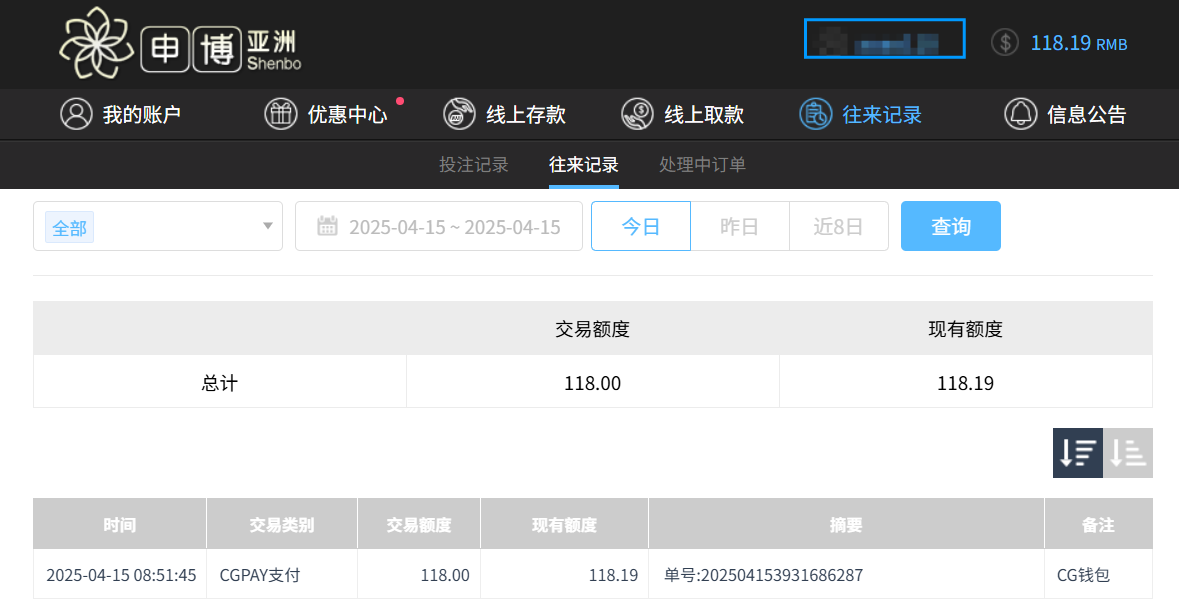Select the 今日 date range option
The height and width of the screenshot is (612, 1179).
tap(641, 226)
